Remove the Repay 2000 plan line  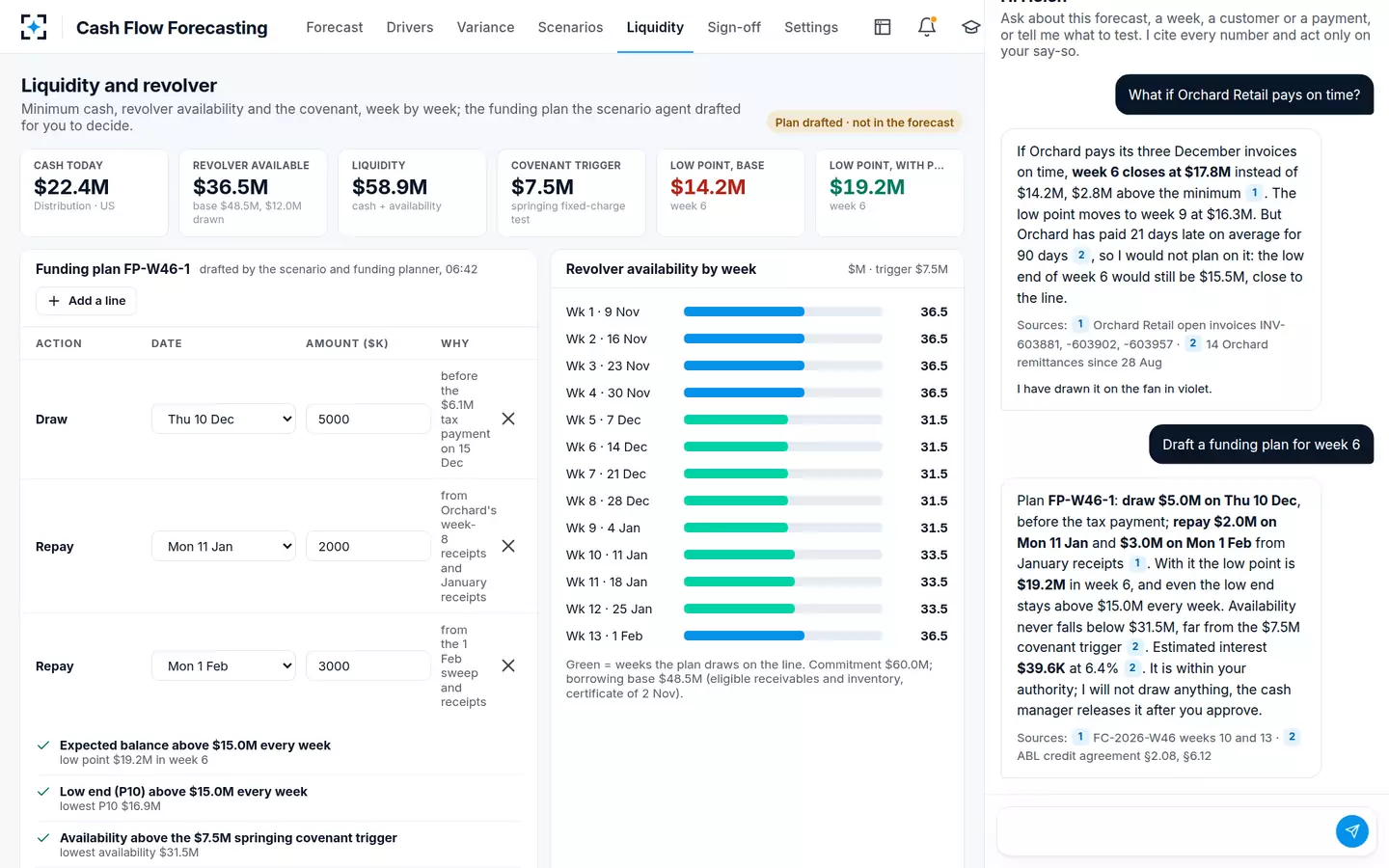point(508,546)
